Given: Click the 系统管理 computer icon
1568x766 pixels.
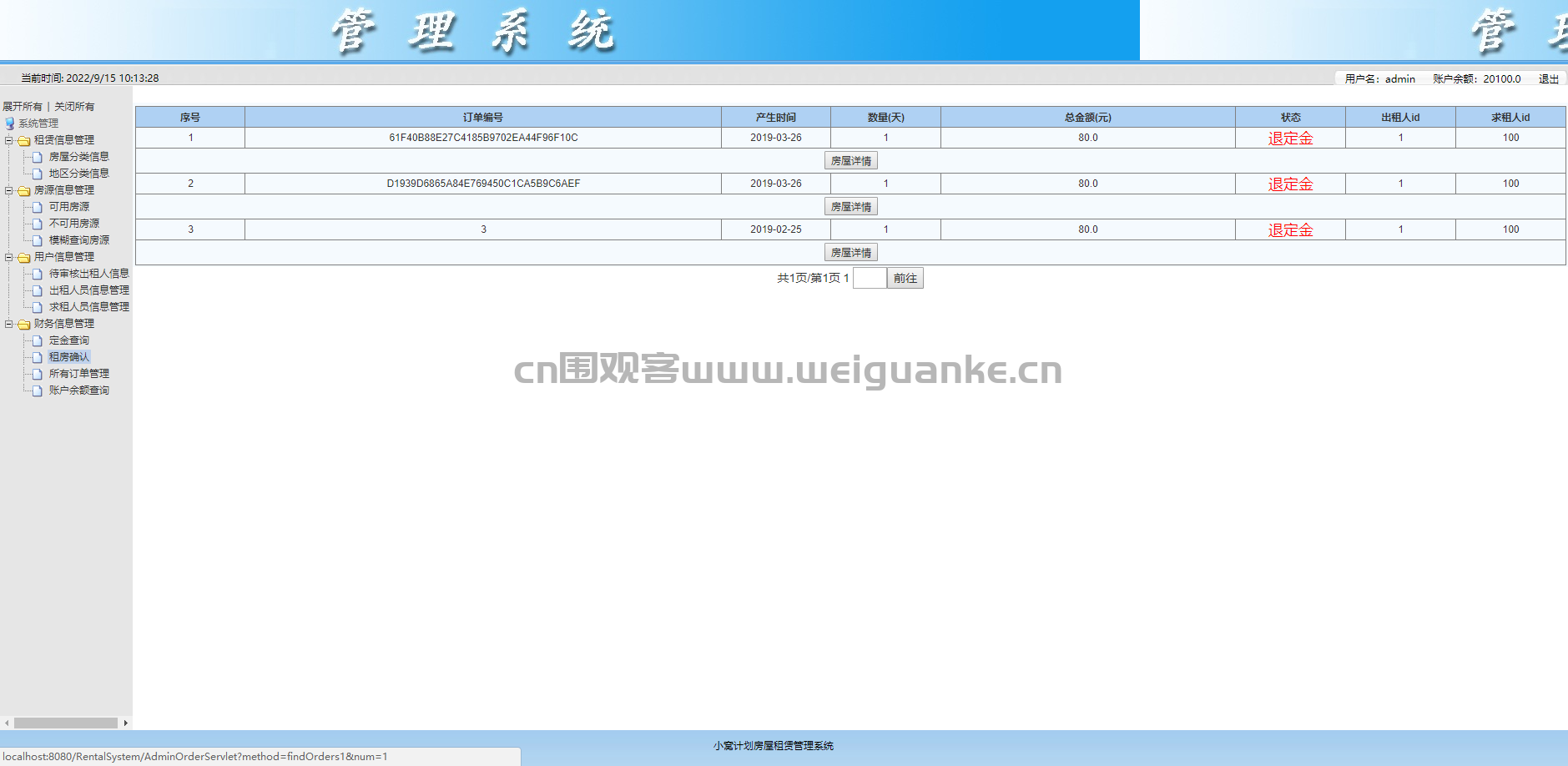Looking at the screenshot, I should tap(10, 123).
